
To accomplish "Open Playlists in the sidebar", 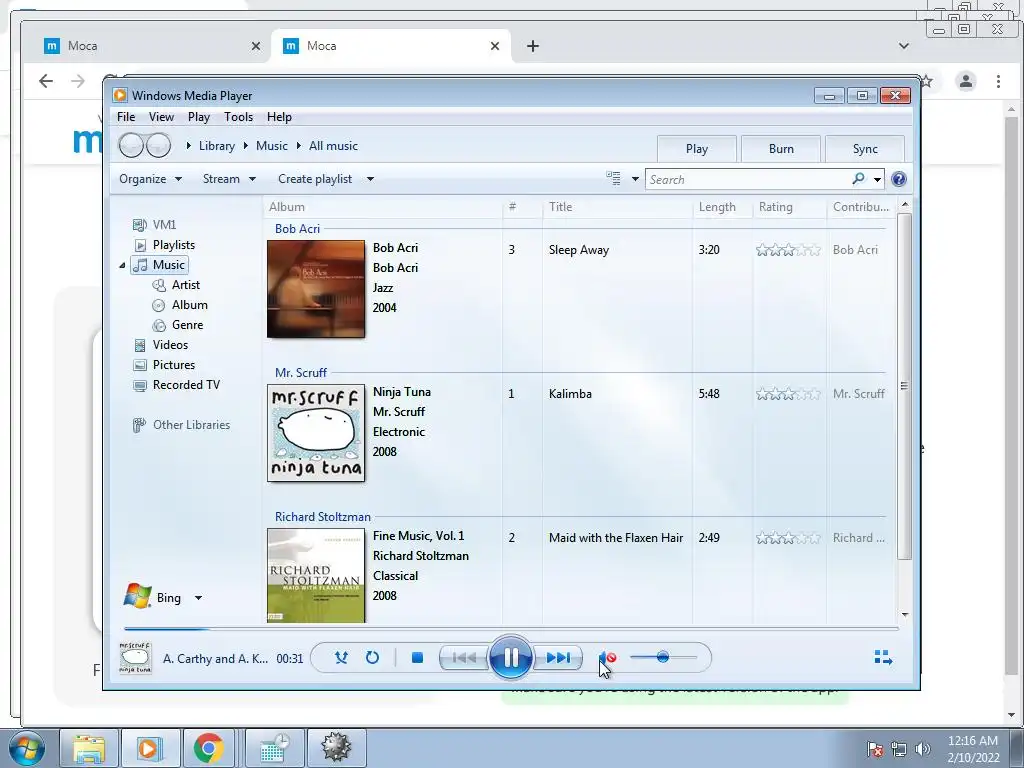I will (x=165, y=245).
